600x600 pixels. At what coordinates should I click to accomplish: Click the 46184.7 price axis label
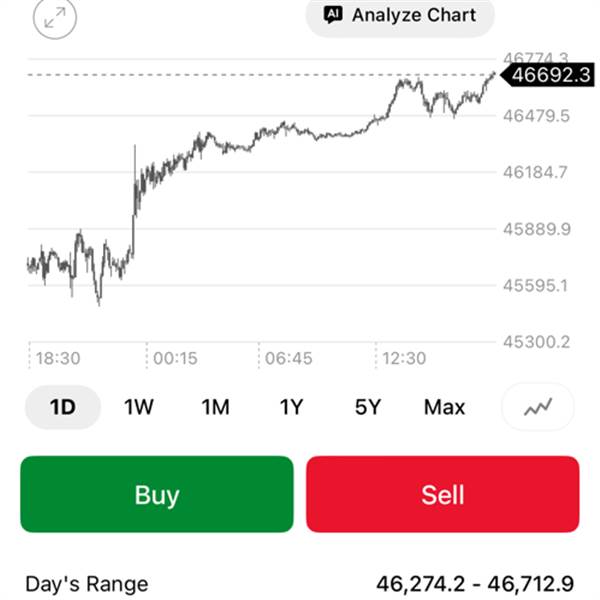click(x=535, y=172)
